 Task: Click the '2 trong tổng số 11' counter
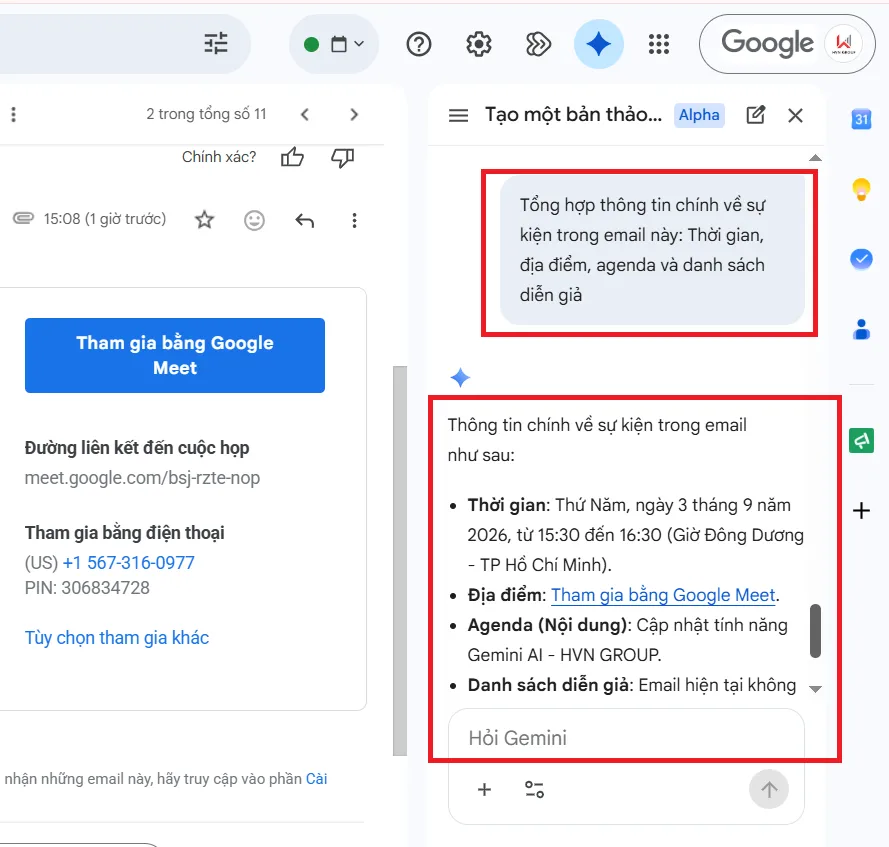tap(206, 114)
